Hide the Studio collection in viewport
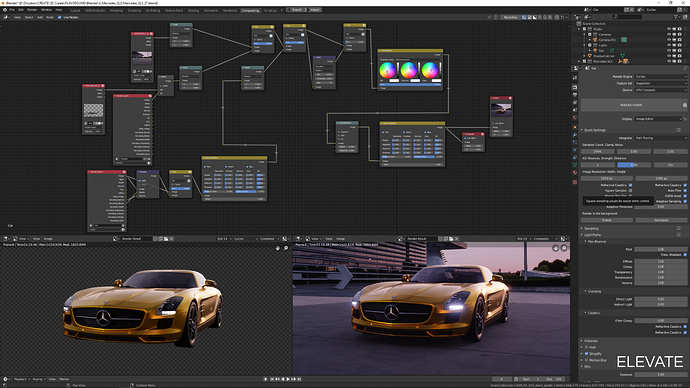Screen dimensions: 690x388 tap(669, 29)
